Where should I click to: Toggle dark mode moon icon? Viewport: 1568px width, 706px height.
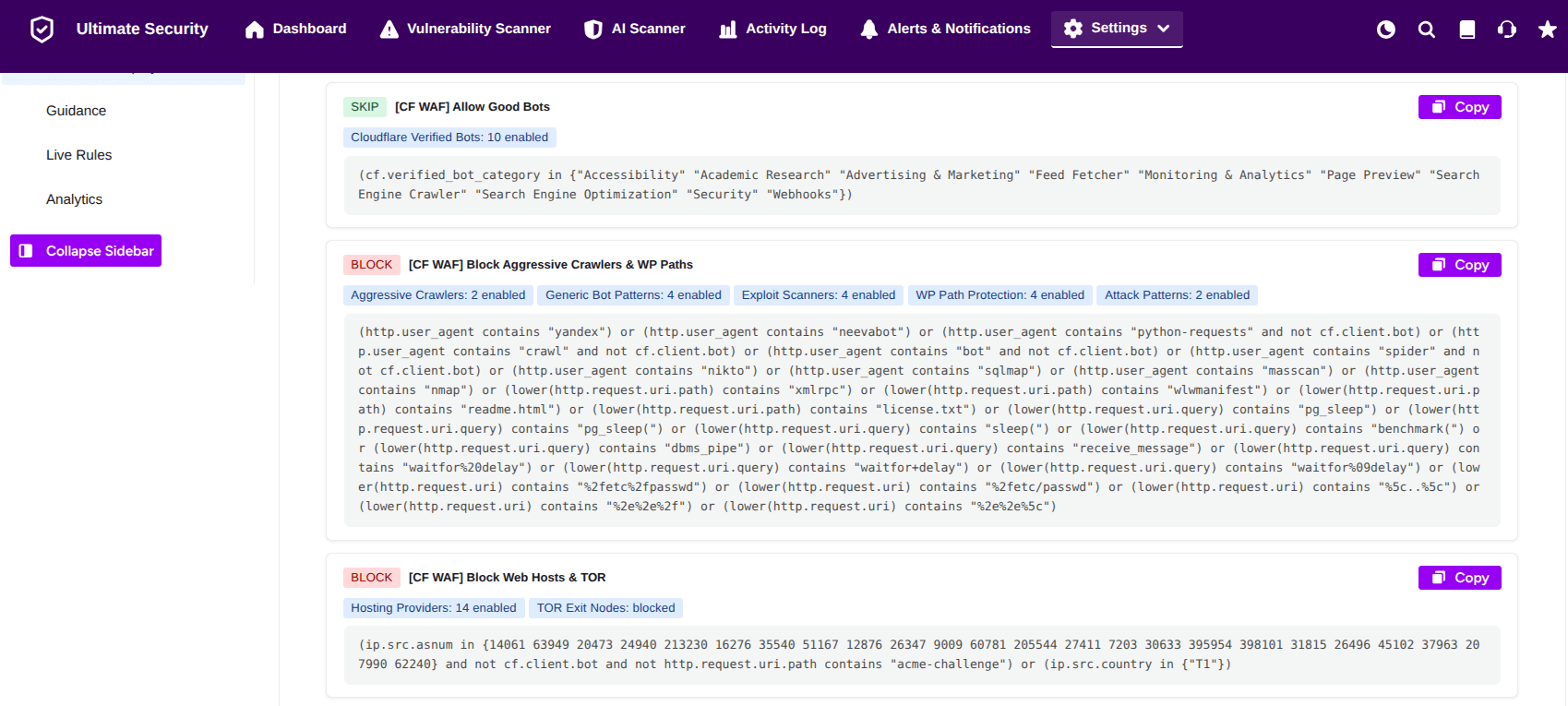[1386, 30]
